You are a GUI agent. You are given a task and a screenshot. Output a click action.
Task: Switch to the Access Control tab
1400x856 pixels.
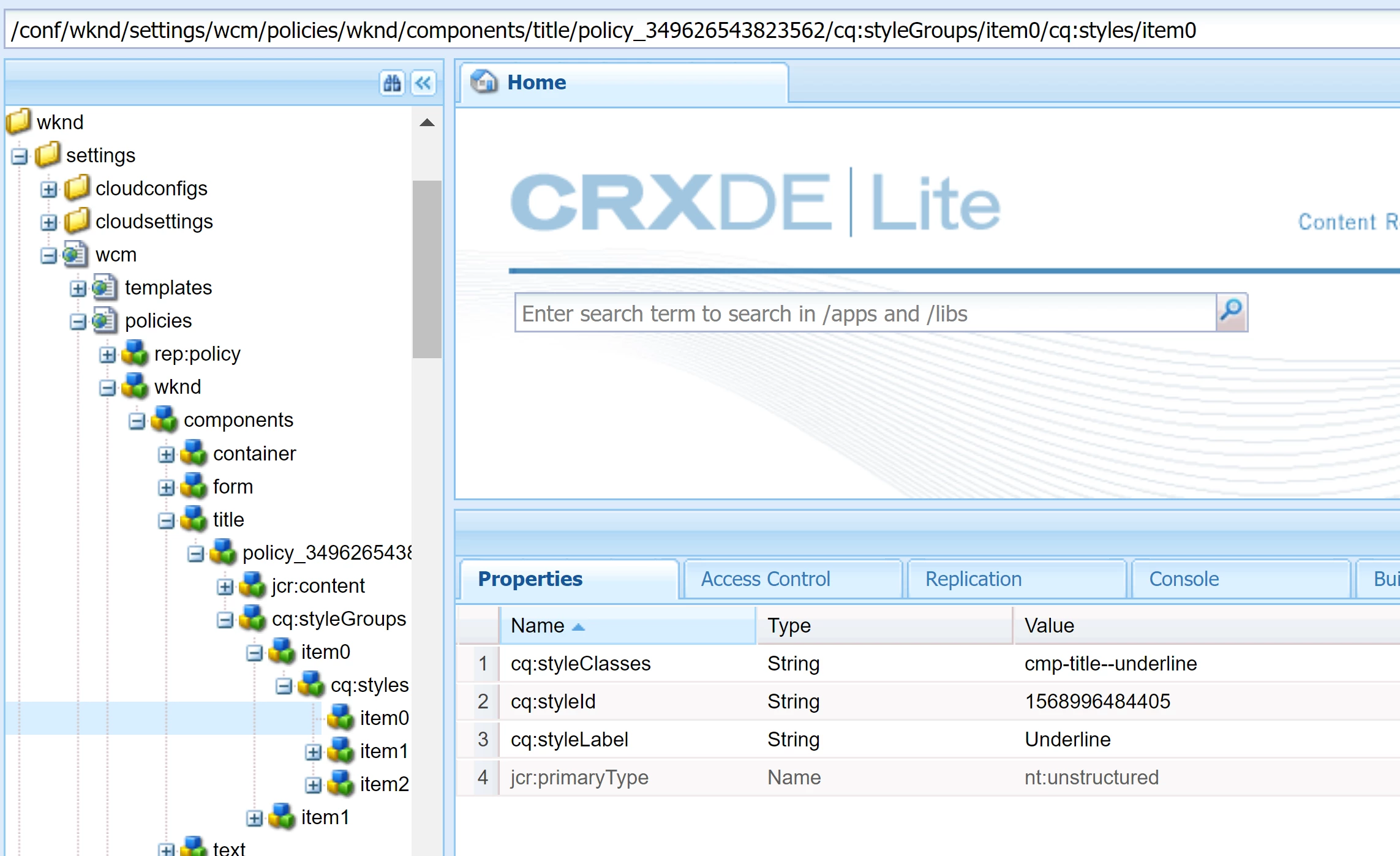pos(765,579)
